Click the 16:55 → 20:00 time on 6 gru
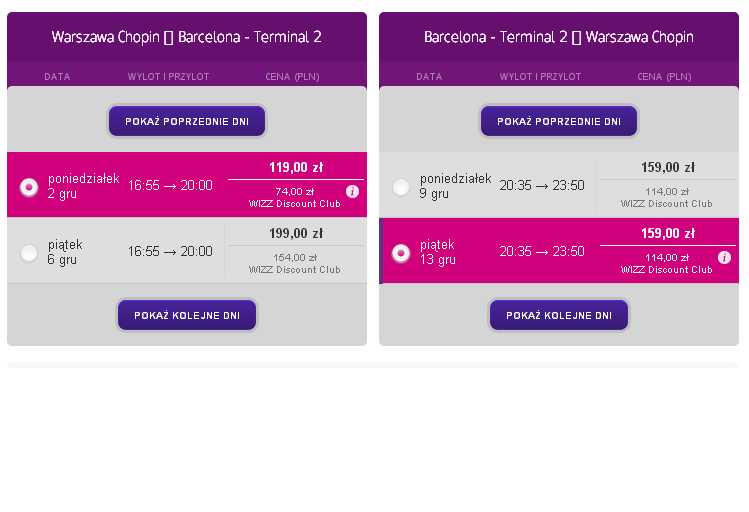 [170, 251]
